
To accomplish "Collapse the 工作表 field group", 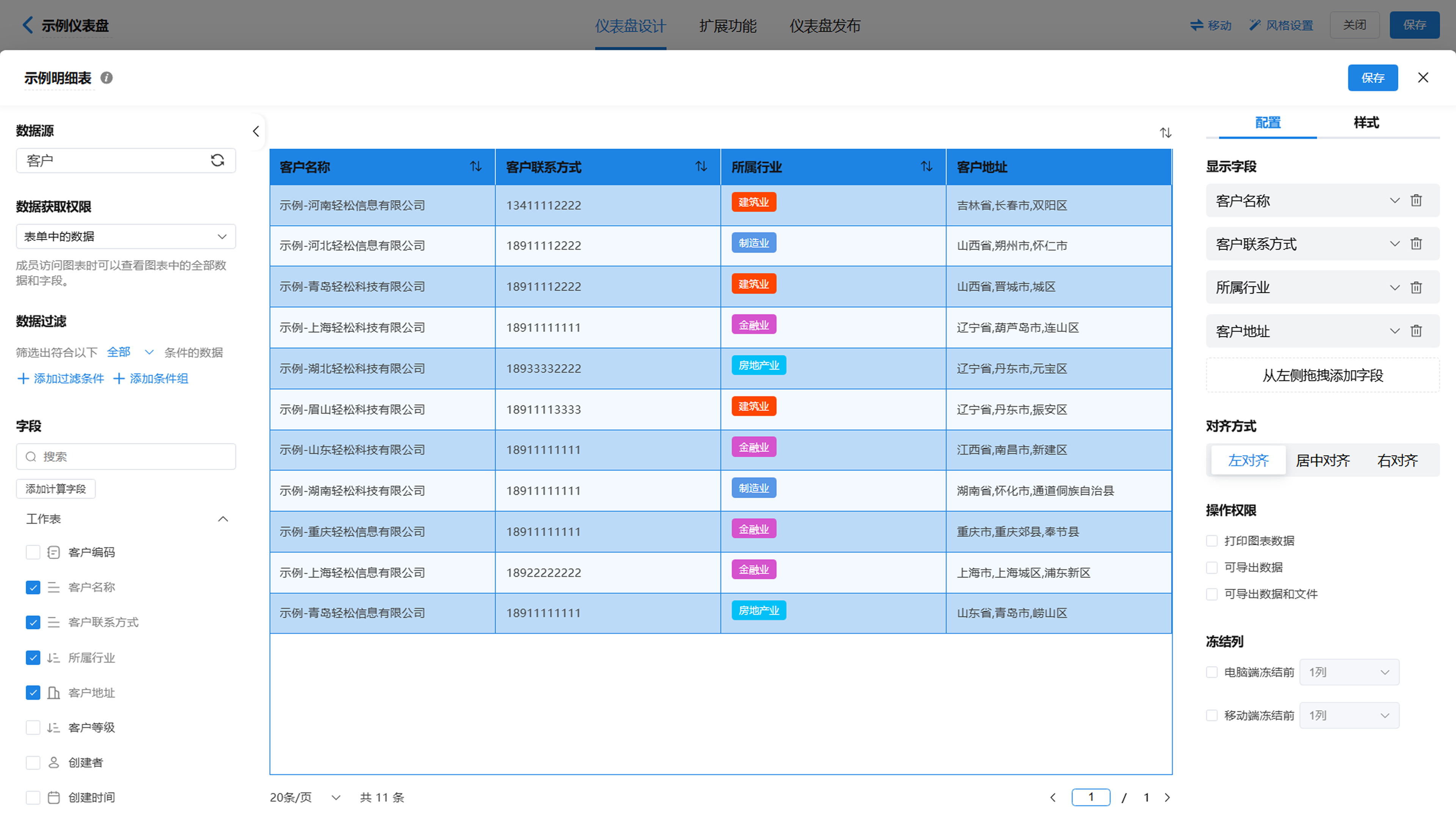I will [223, 519].
